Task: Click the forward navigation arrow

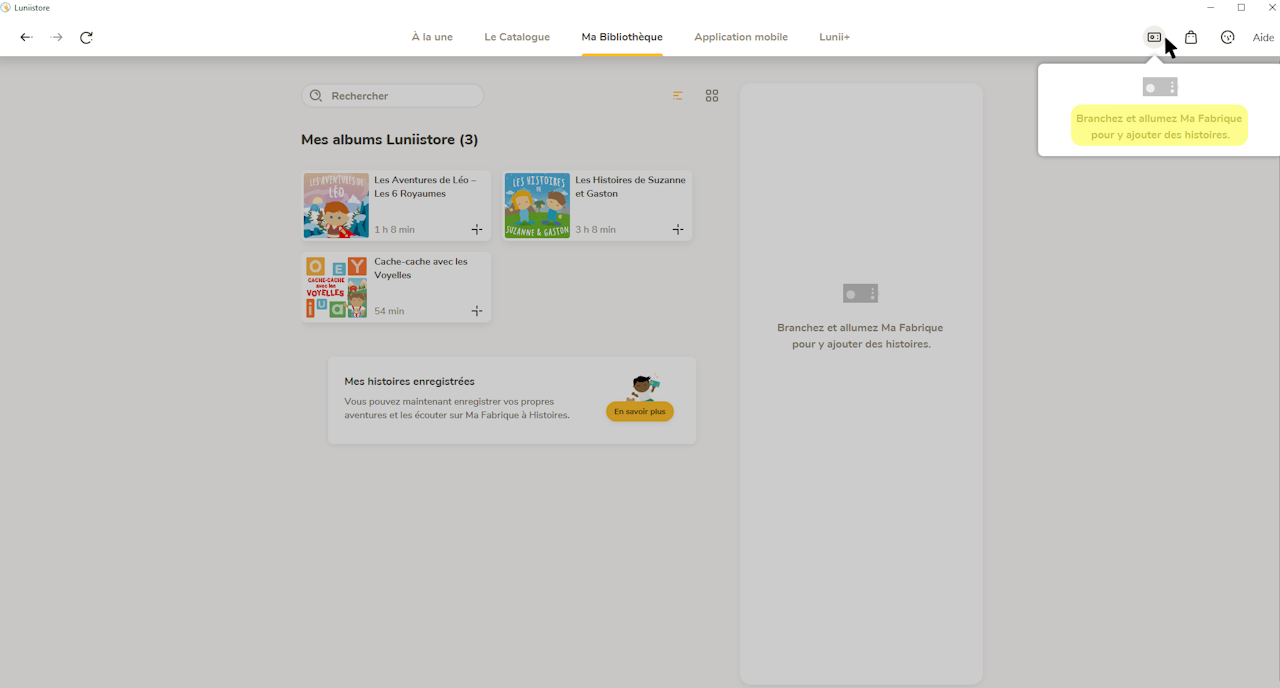Action: pos(57,37)
